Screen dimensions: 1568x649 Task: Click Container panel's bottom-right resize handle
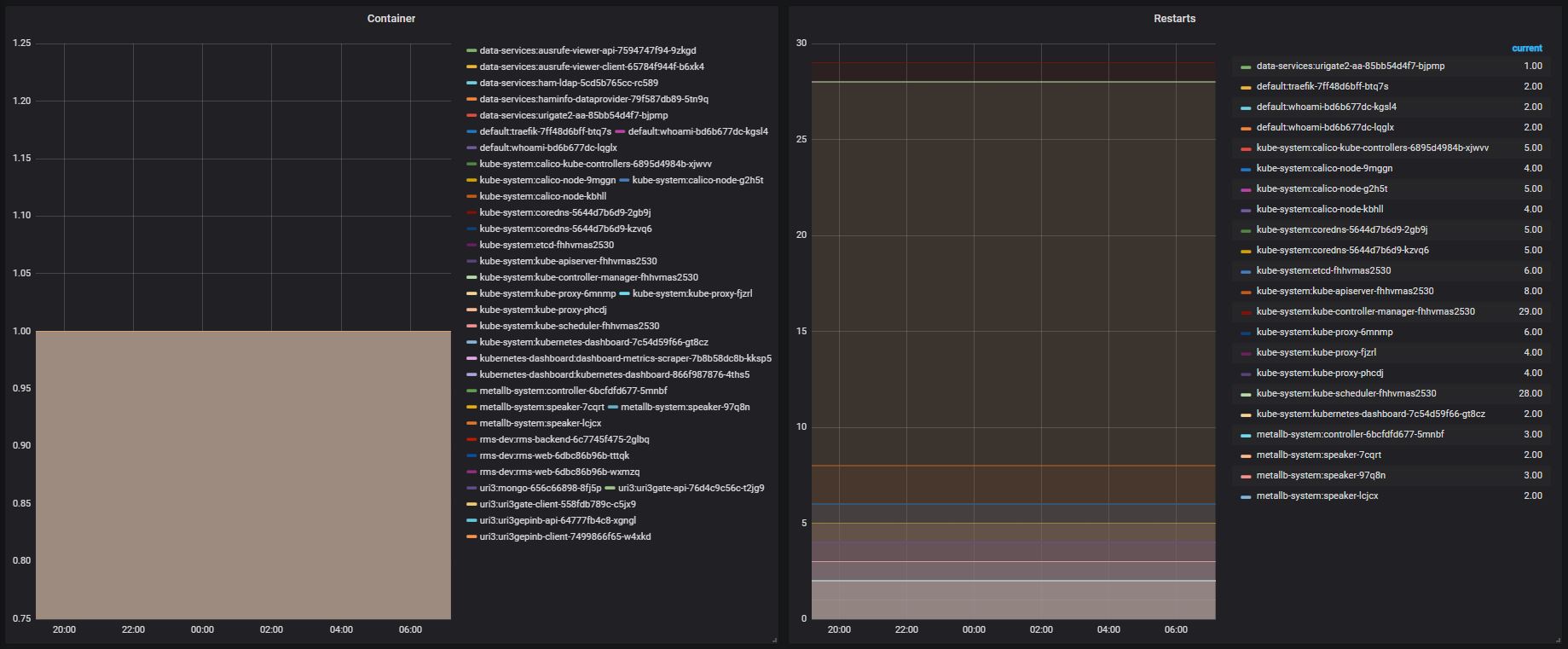coord(774,640)
